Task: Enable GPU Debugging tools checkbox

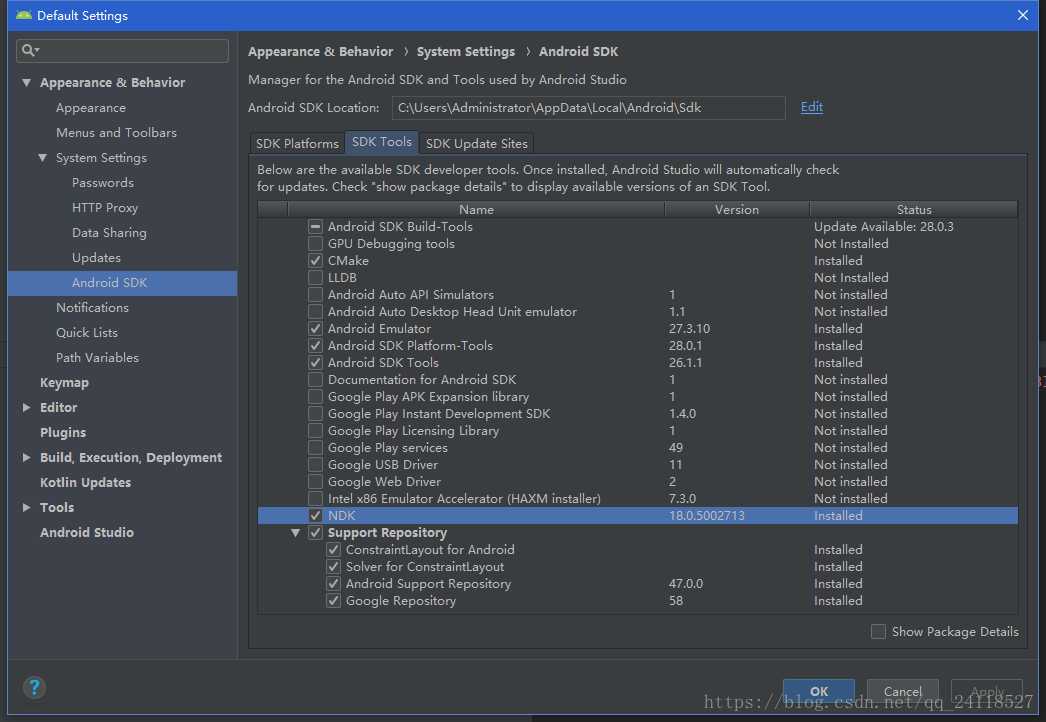Action: click(316, 244)
